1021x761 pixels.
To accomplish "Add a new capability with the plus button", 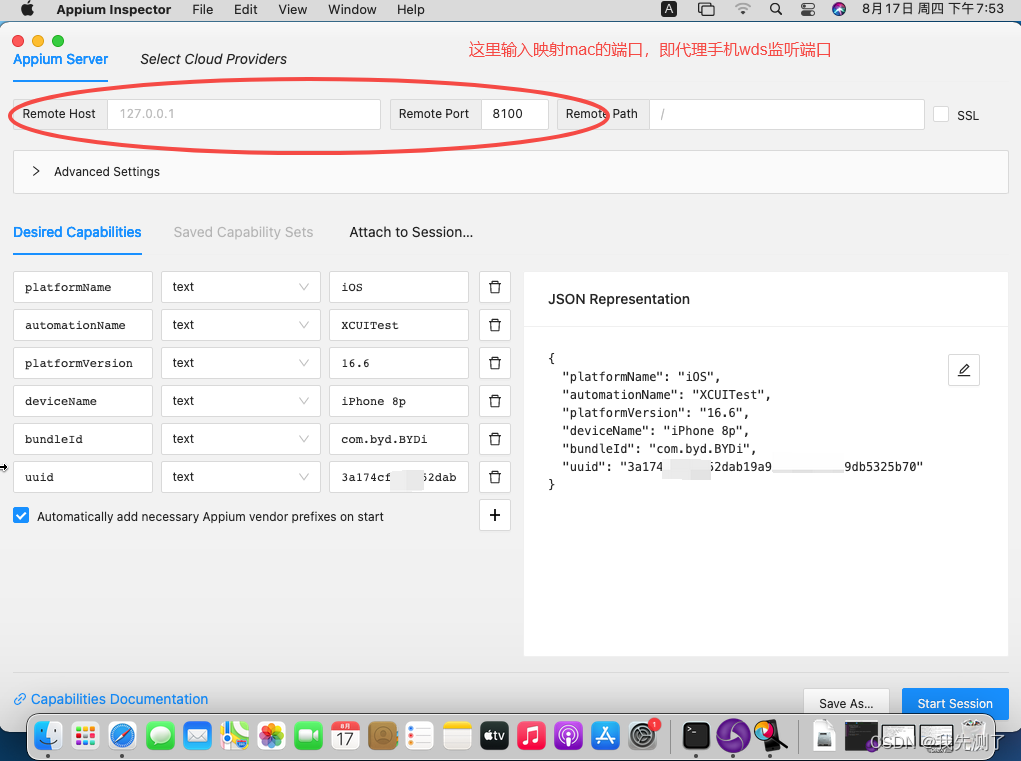I will [x=494, y=515].
